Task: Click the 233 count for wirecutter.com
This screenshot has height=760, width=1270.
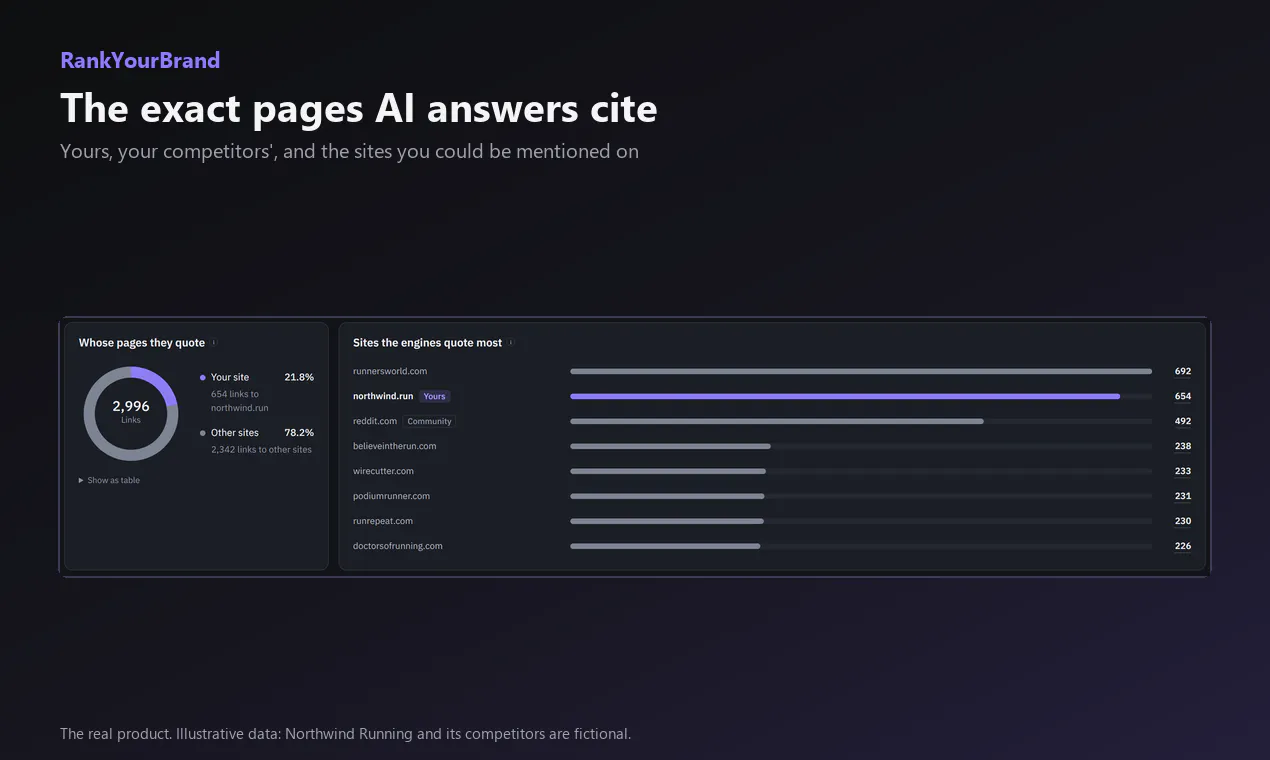Action: coord(1183,471)
